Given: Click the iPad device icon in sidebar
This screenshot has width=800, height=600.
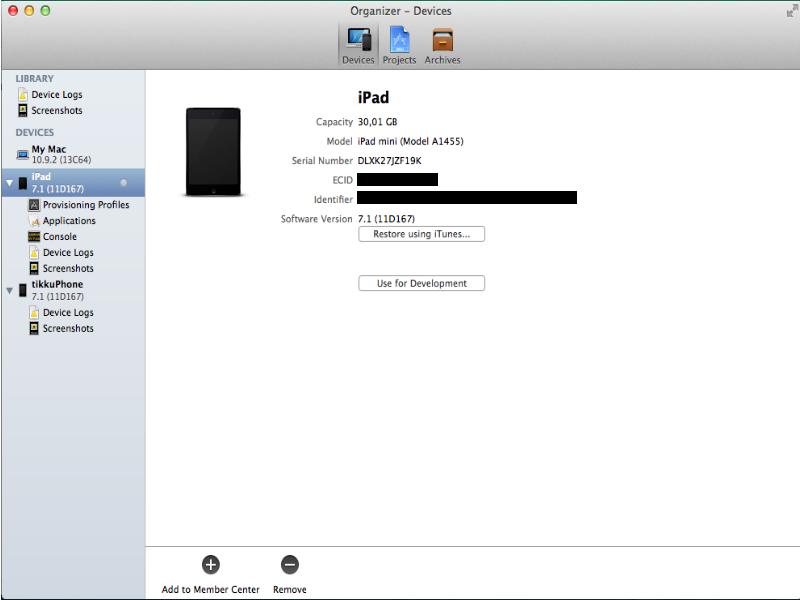Looking at the screenshot, I should [23, 183].
